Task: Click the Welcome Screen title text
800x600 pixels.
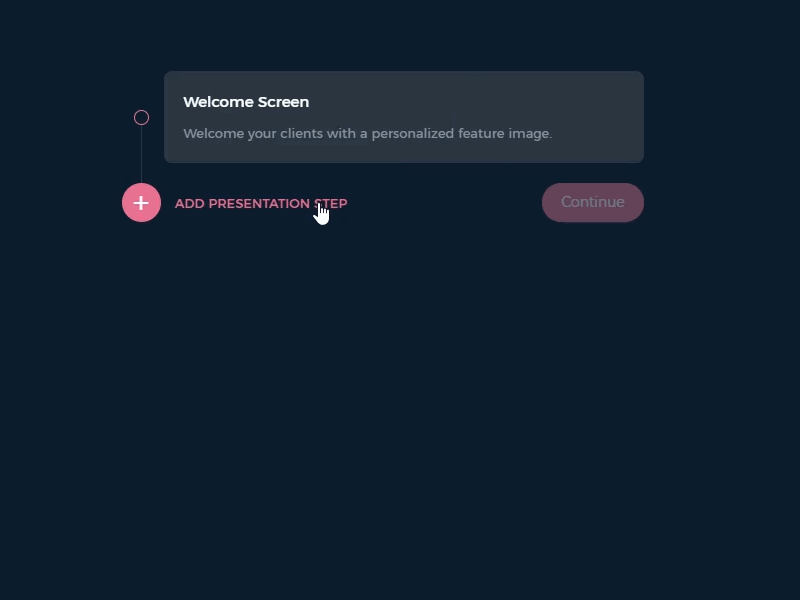Action: click(x=246, y=102)
